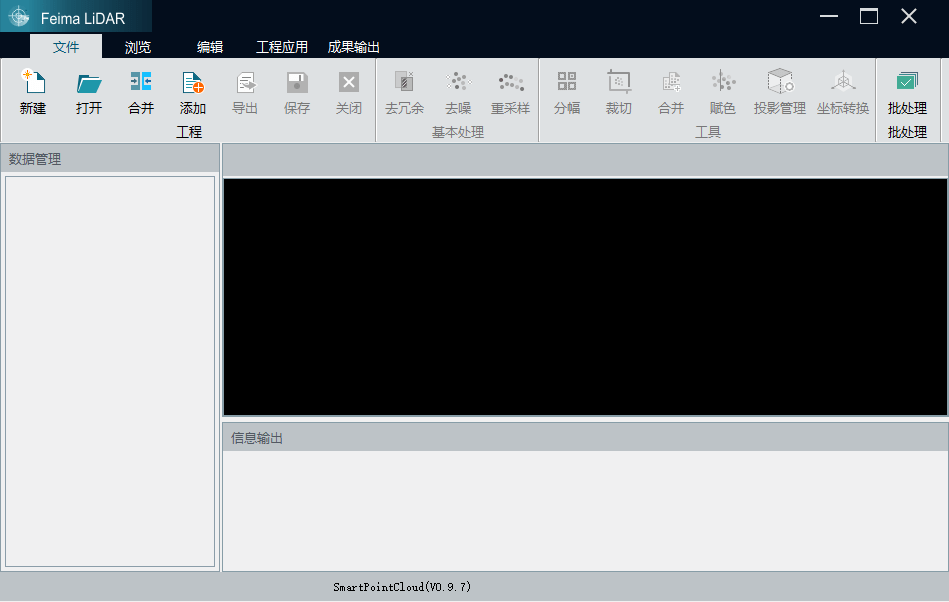Click the 信息输出 panel header
The image size is (949, 602).
[585, 437]
